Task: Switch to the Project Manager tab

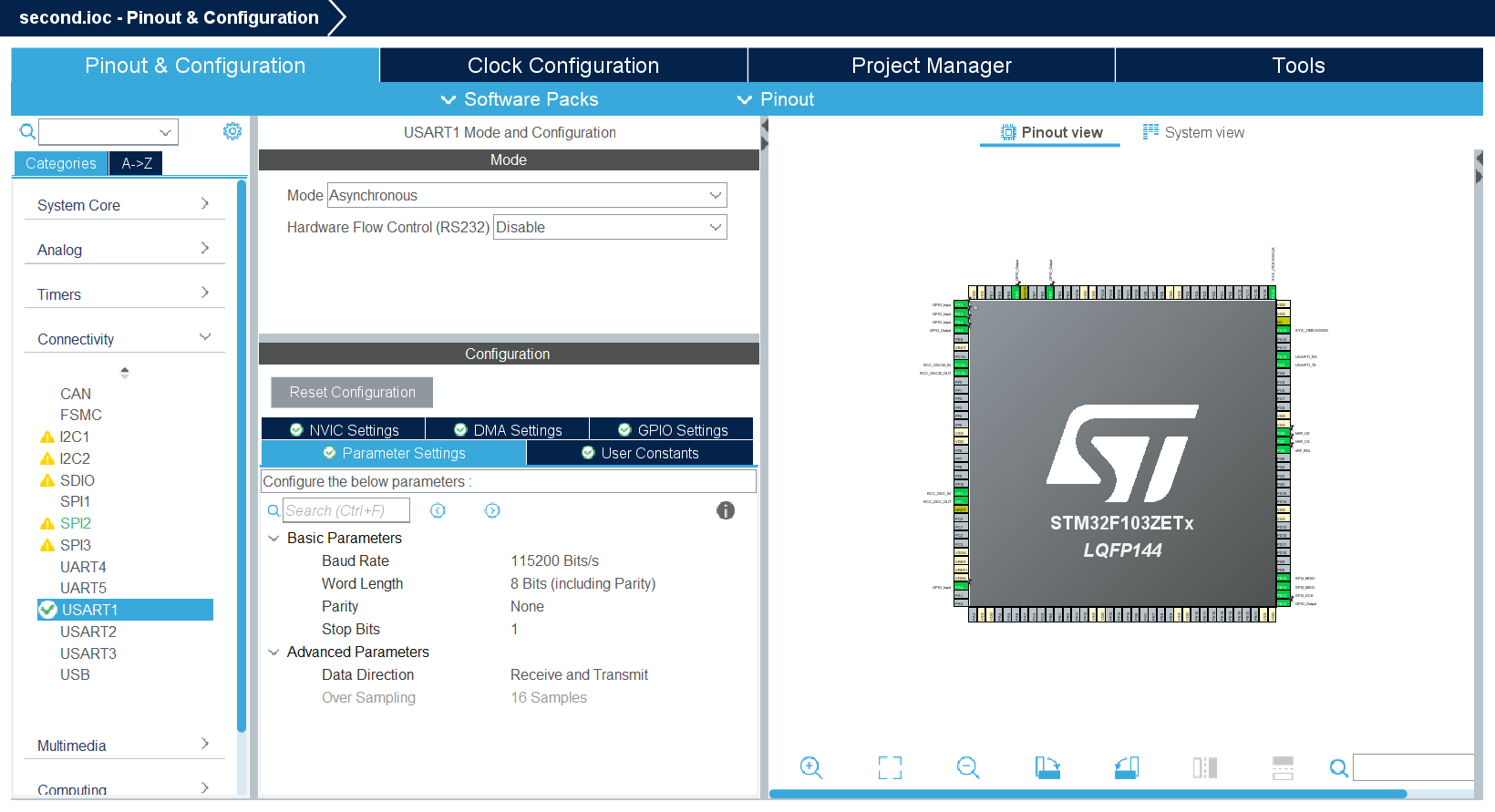Action: 932,66
